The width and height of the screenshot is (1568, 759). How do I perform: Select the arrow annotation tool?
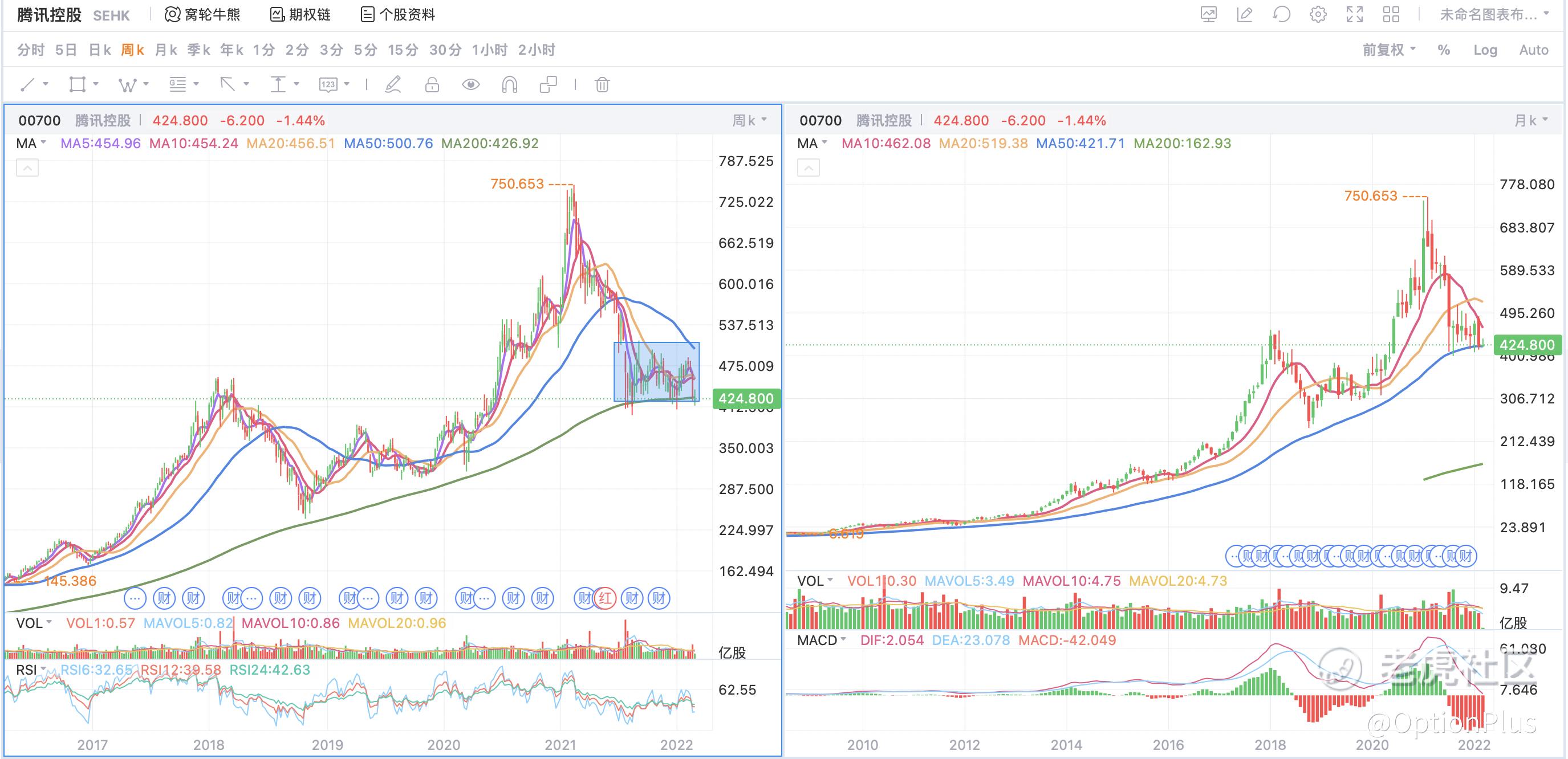click(x=228, y=84)
